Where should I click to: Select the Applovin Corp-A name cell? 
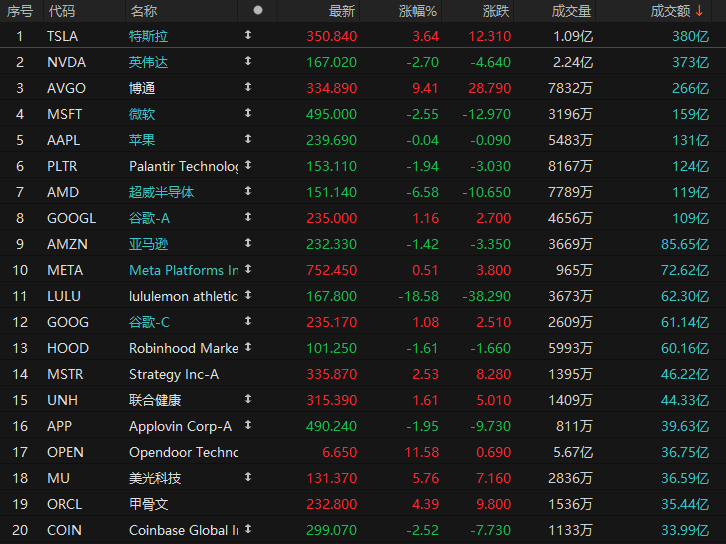click(x=180, y=426)
